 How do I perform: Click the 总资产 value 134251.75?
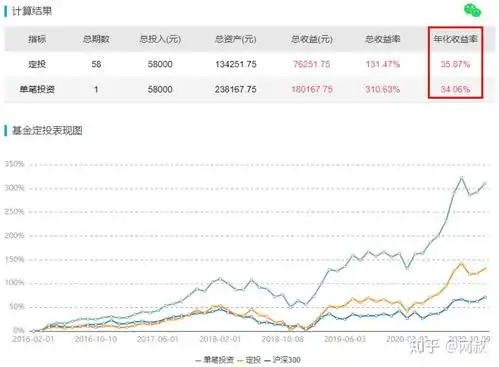point(236,64)
